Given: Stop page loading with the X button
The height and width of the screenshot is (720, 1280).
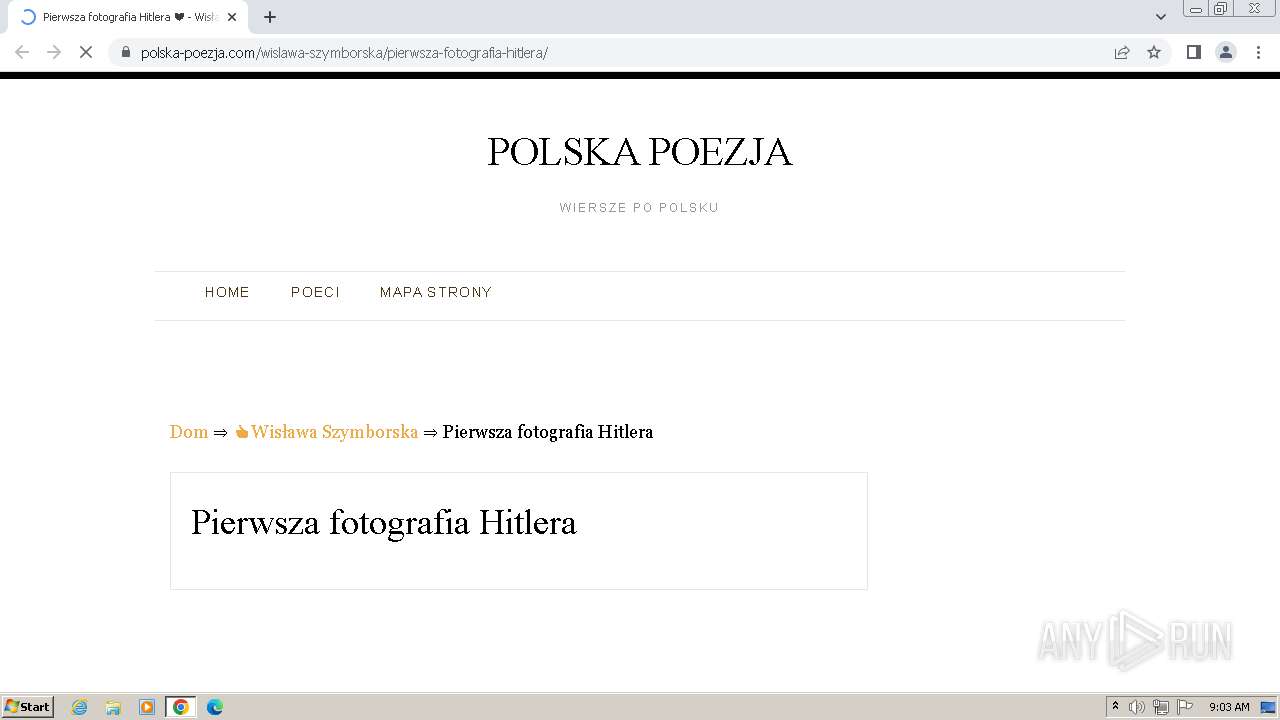Looking at the screenshot, I should (x=86, y=52).
